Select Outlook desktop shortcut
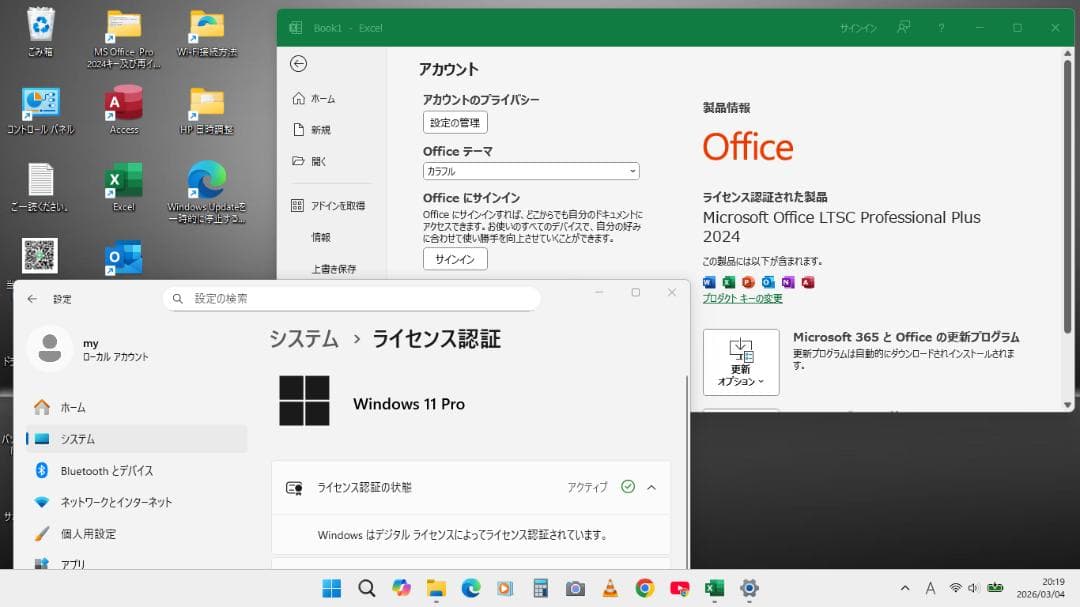The image size is (1080, 607). pyautogui.click(x=124, y=258)
